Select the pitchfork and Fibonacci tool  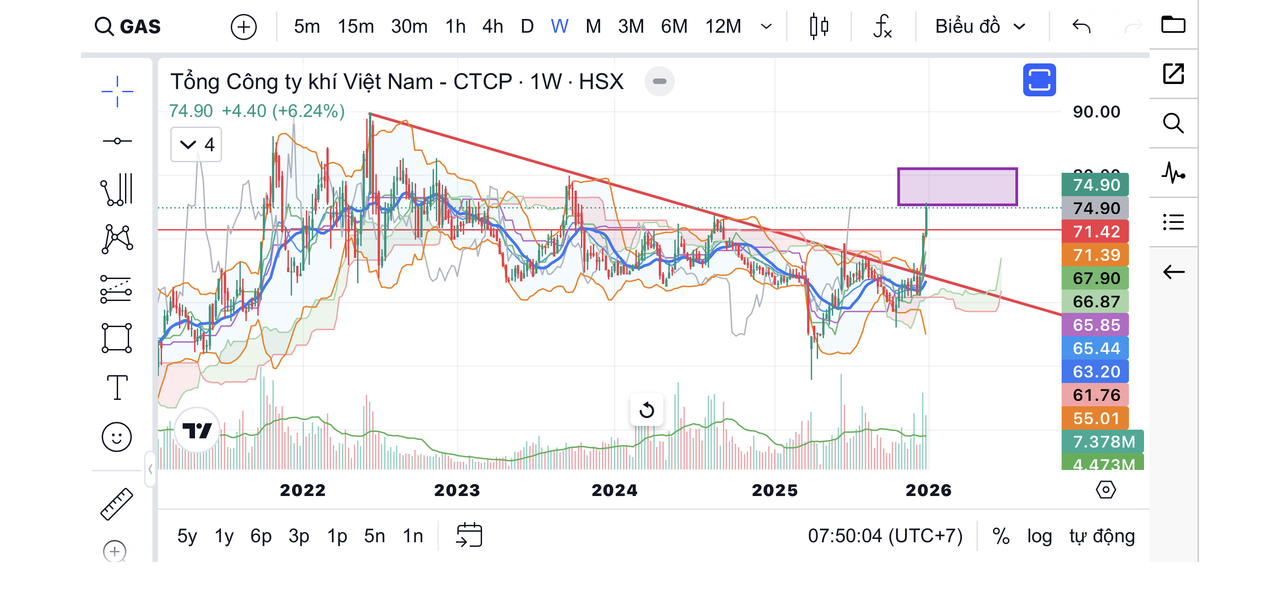117,189
